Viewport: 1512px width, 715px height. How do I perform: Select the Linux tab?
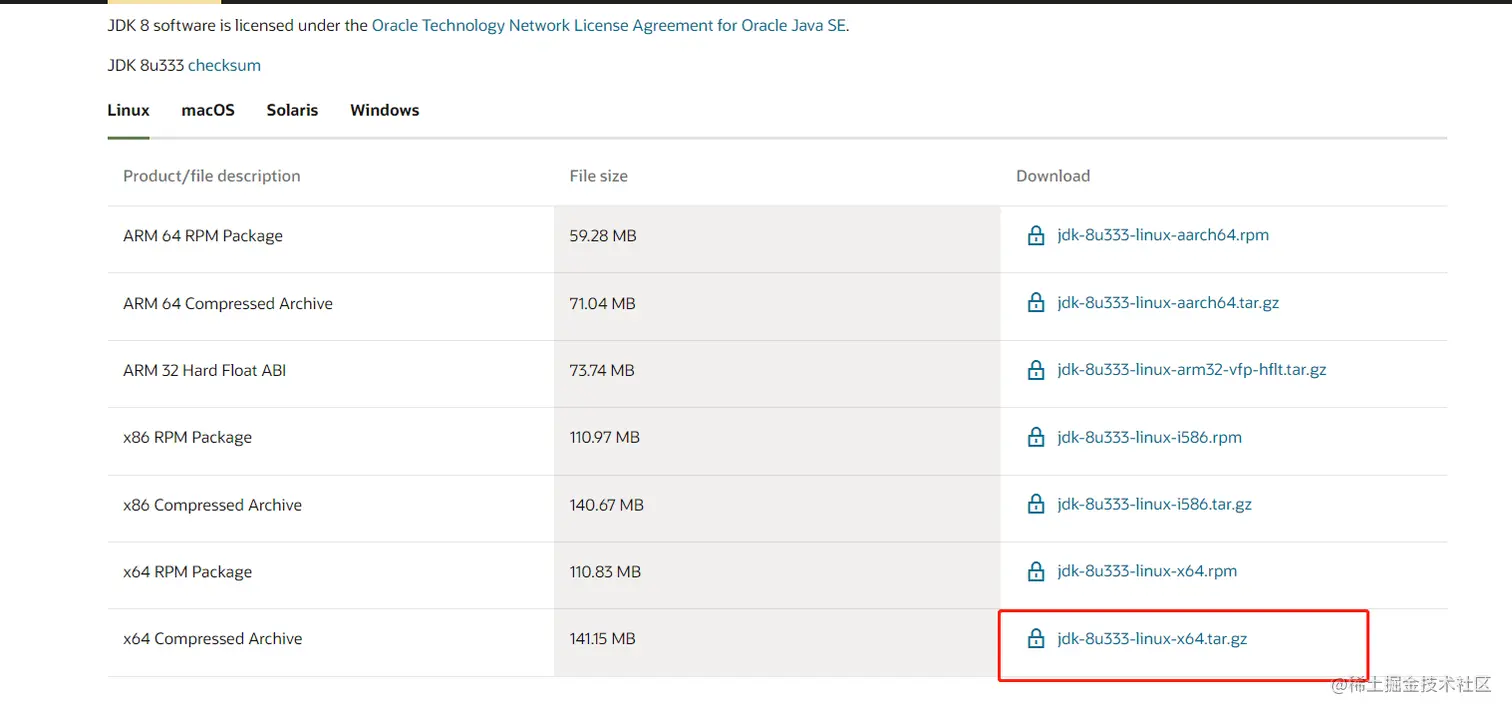[x=128, y=110]
